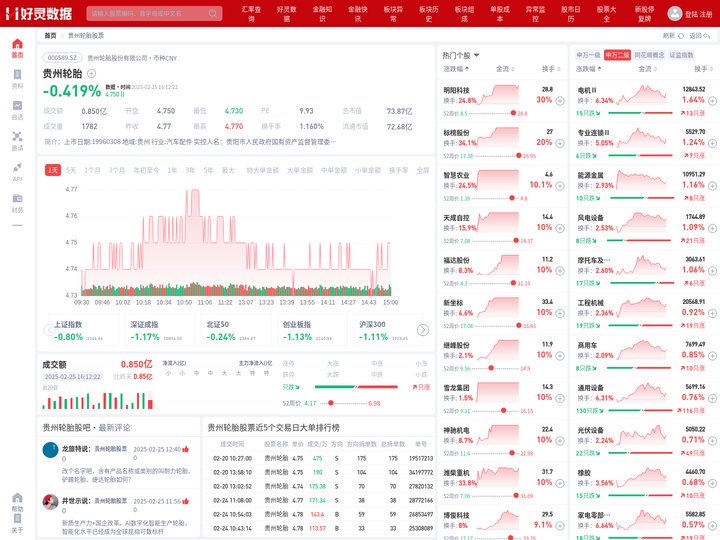Add 贵州轮胎 to watchlist via plus icon
The width and height of the screenshot is (720, 540).
[91, 73]
